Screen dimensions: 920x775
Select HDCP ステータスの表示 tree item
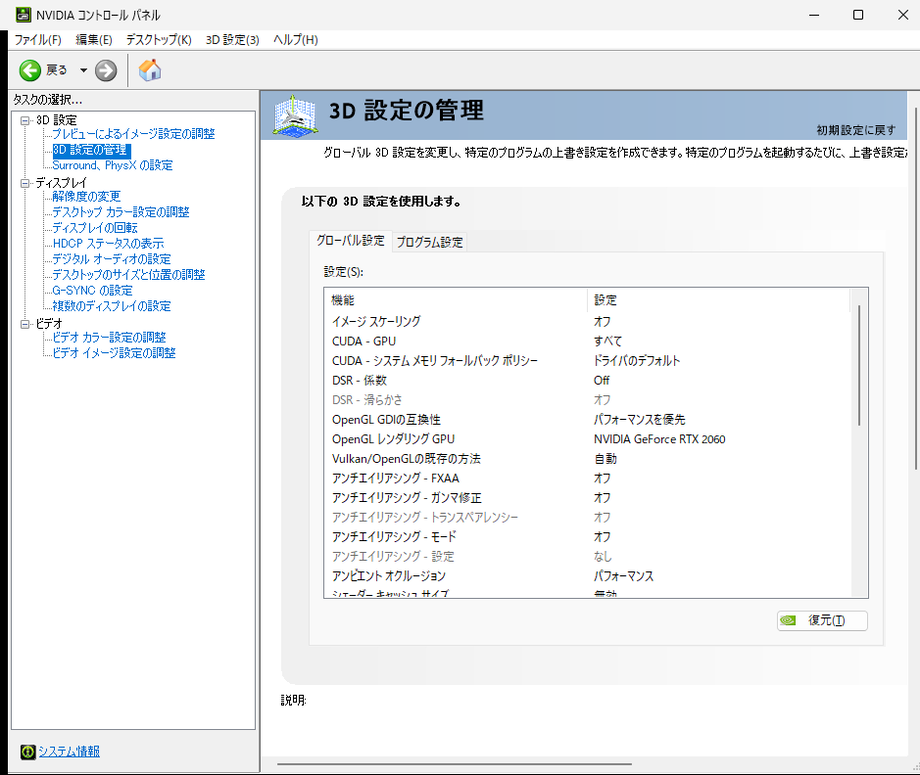coord(109,243)
